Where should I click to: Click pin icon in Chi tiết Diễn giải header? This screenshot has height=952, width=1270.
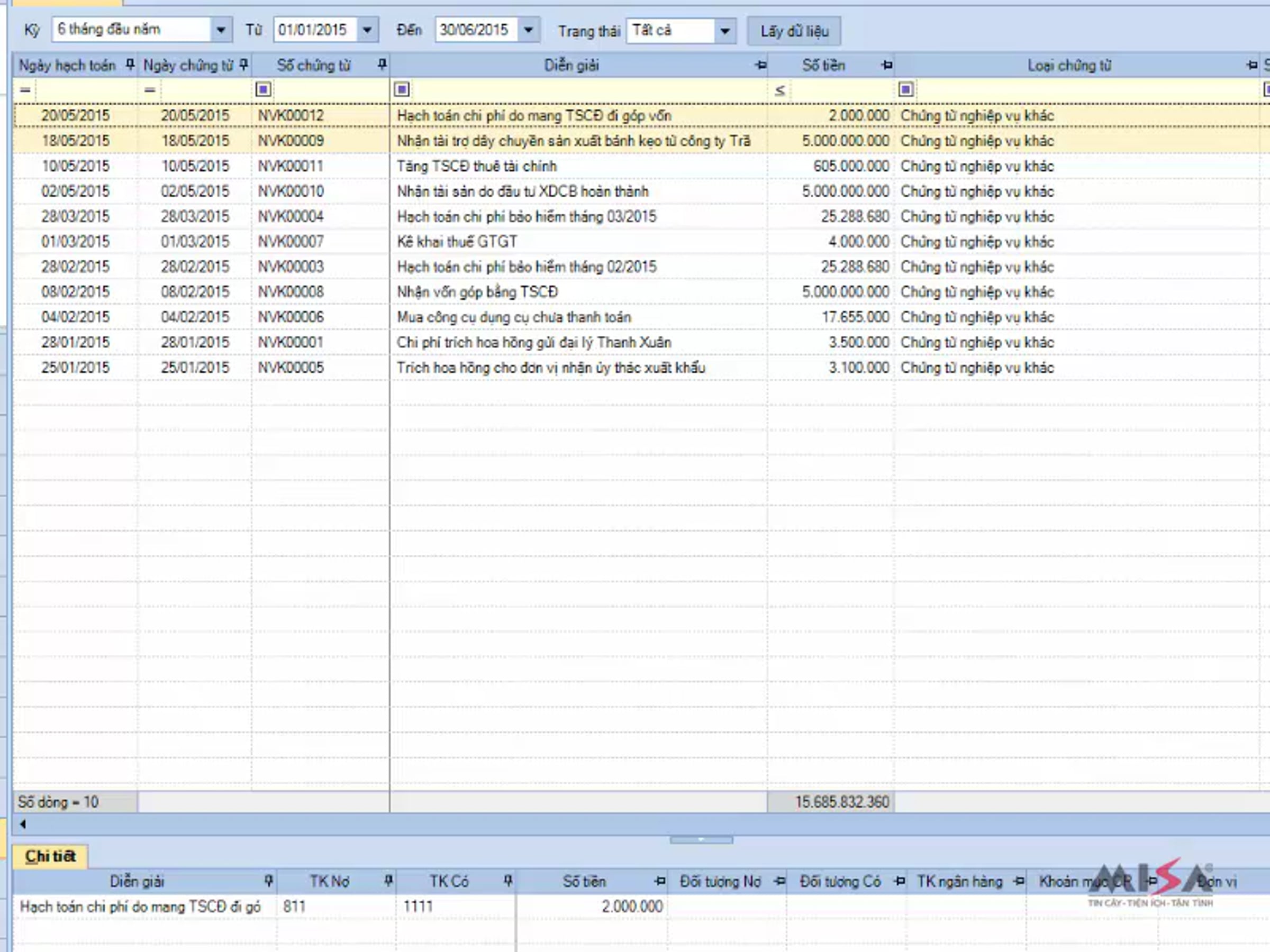(x=268, y=880)
